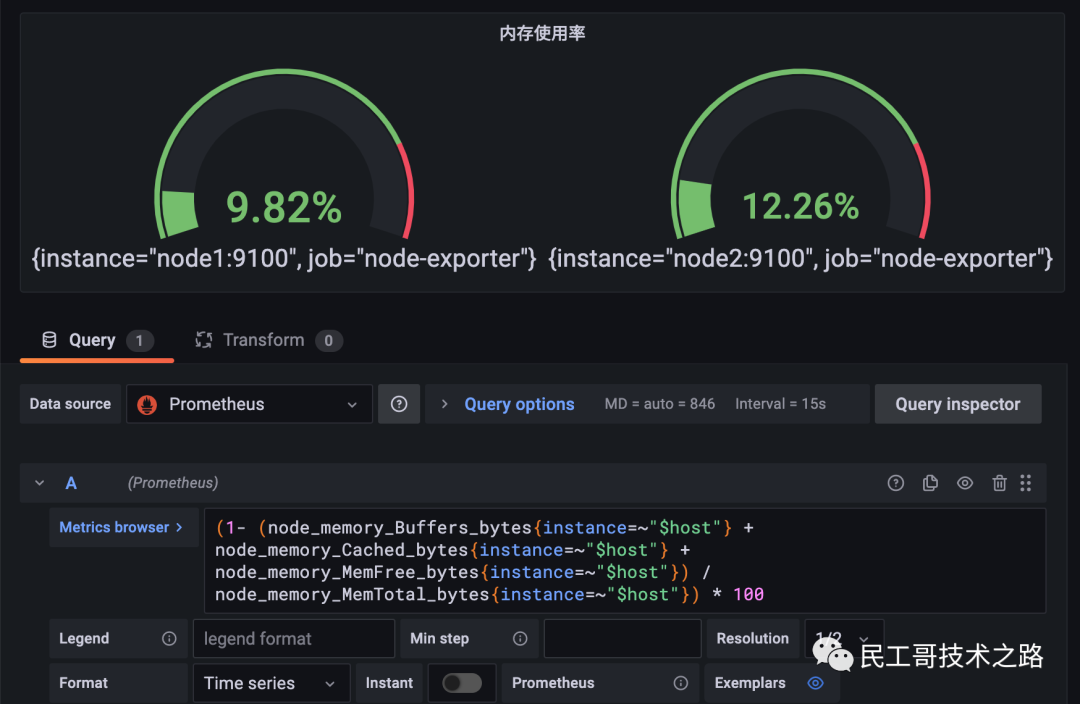Open the Query inspector
This screenshot has width=1080, height=704.
click(x=957, y=404)
